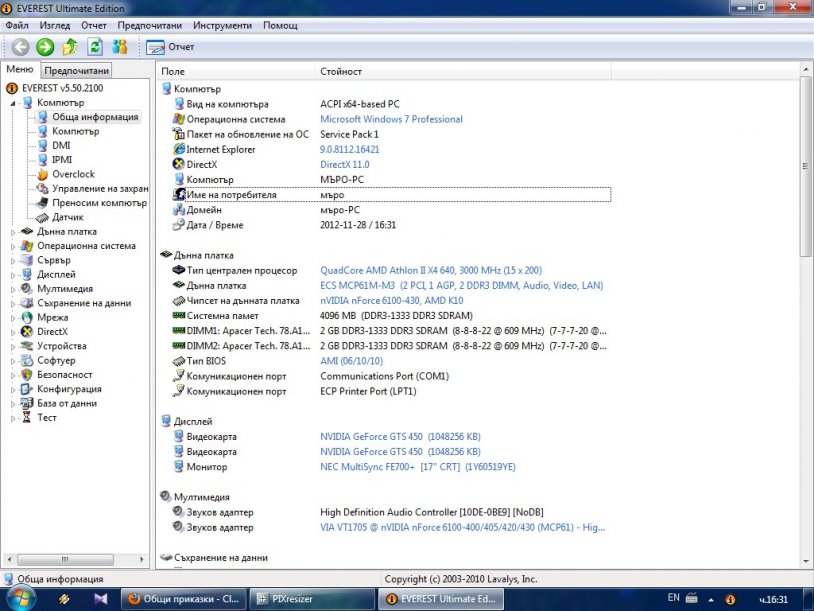The height and width of the screenshot is (611, 814).
Task: Select the Overclock item with flame icon
Action: coord(73,174)
